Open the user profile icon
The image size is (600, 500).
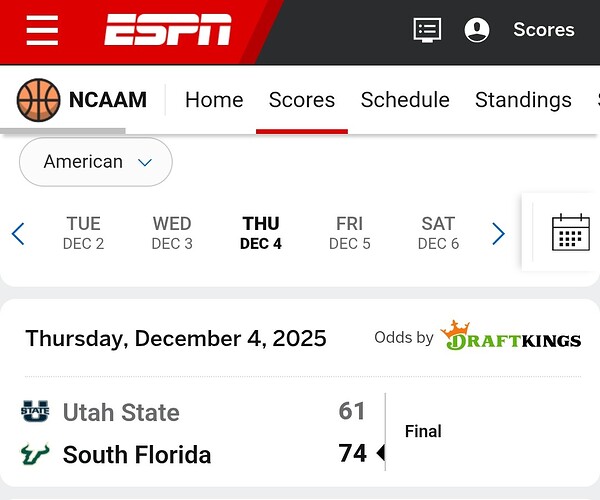pos(477,30)
